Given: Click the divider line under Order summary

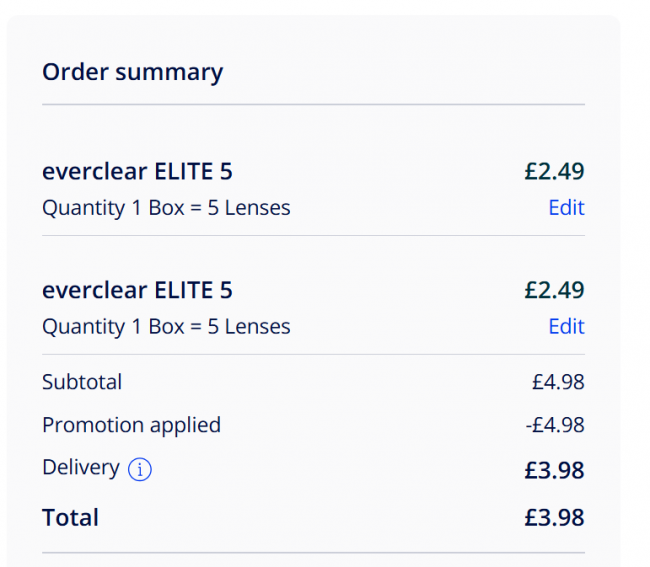Looking at the screenshot, I should pos(313,104).
